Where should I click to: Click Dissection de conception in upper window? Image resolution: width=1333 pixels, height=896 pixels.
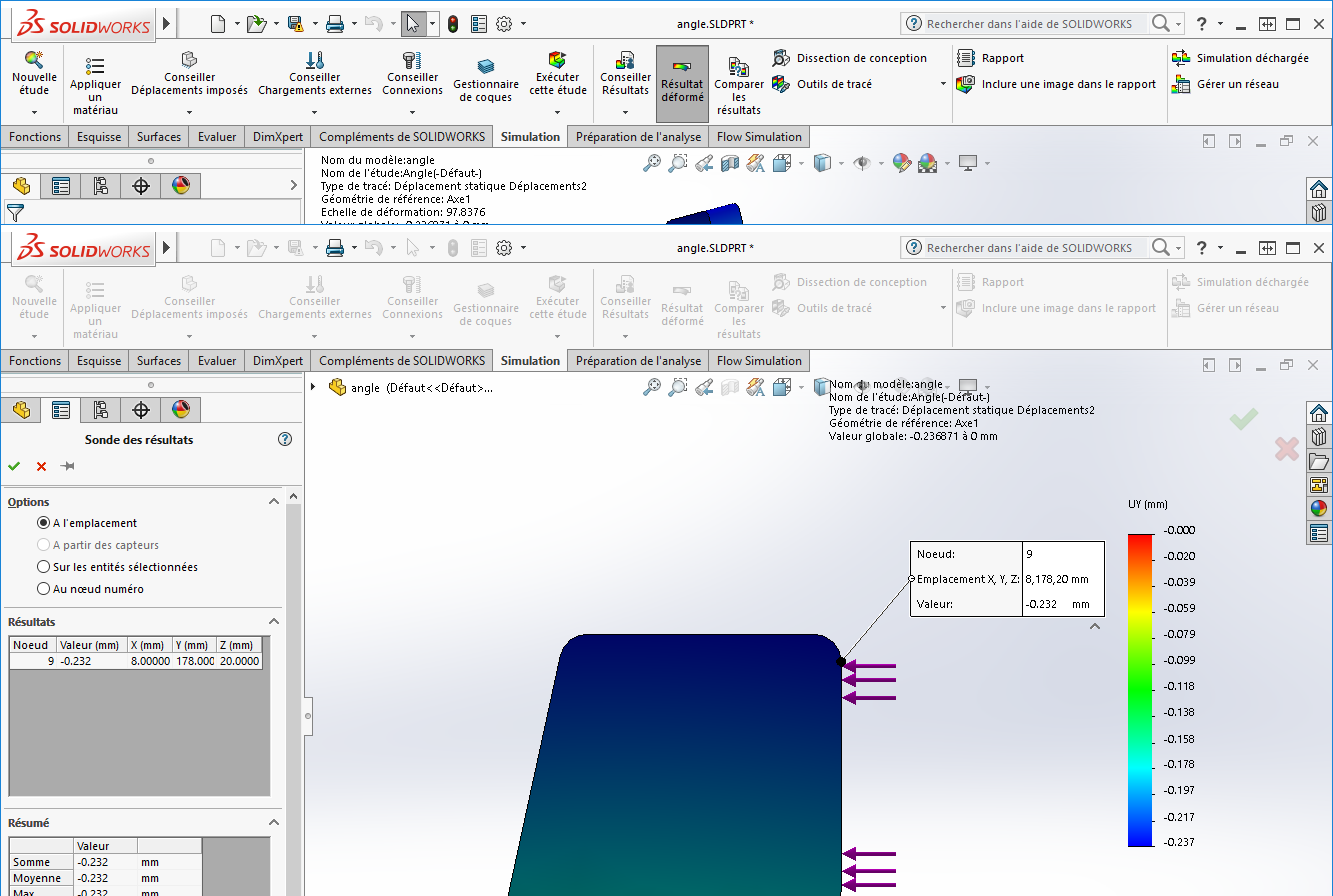[850, 58]
